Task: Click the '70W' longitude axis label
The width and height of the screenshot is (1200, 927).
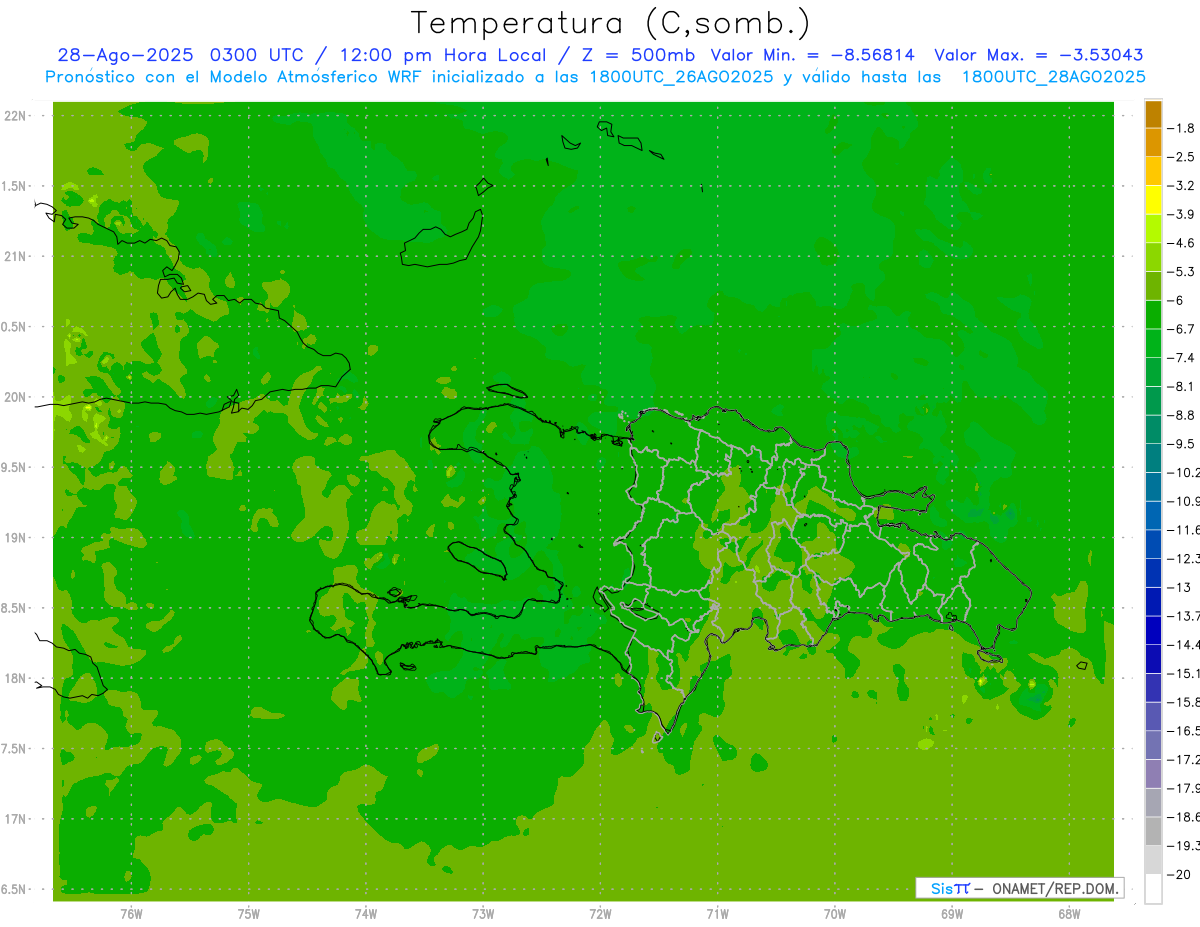Action: [x=834, y=913]
